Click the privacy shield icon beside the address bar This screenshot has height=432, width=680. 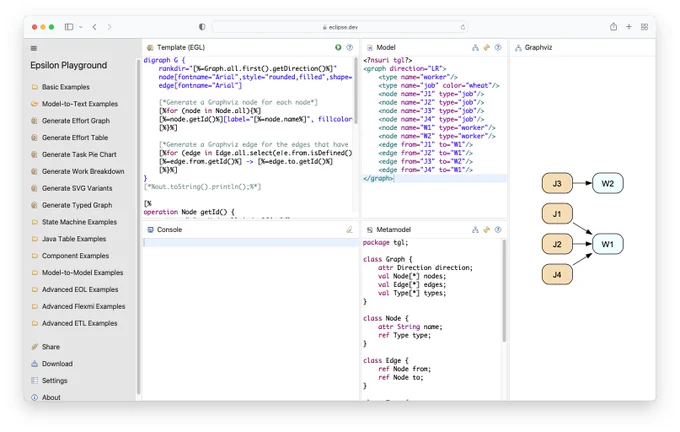click(x=202, y=27)
